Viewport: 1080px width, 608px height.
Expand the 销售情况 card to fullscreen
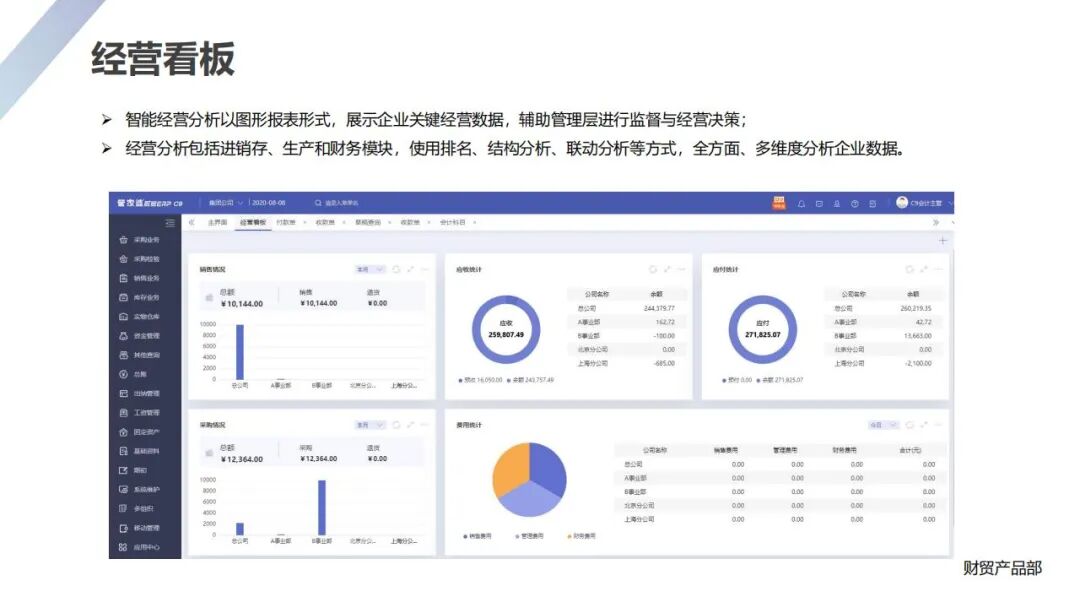411,269
